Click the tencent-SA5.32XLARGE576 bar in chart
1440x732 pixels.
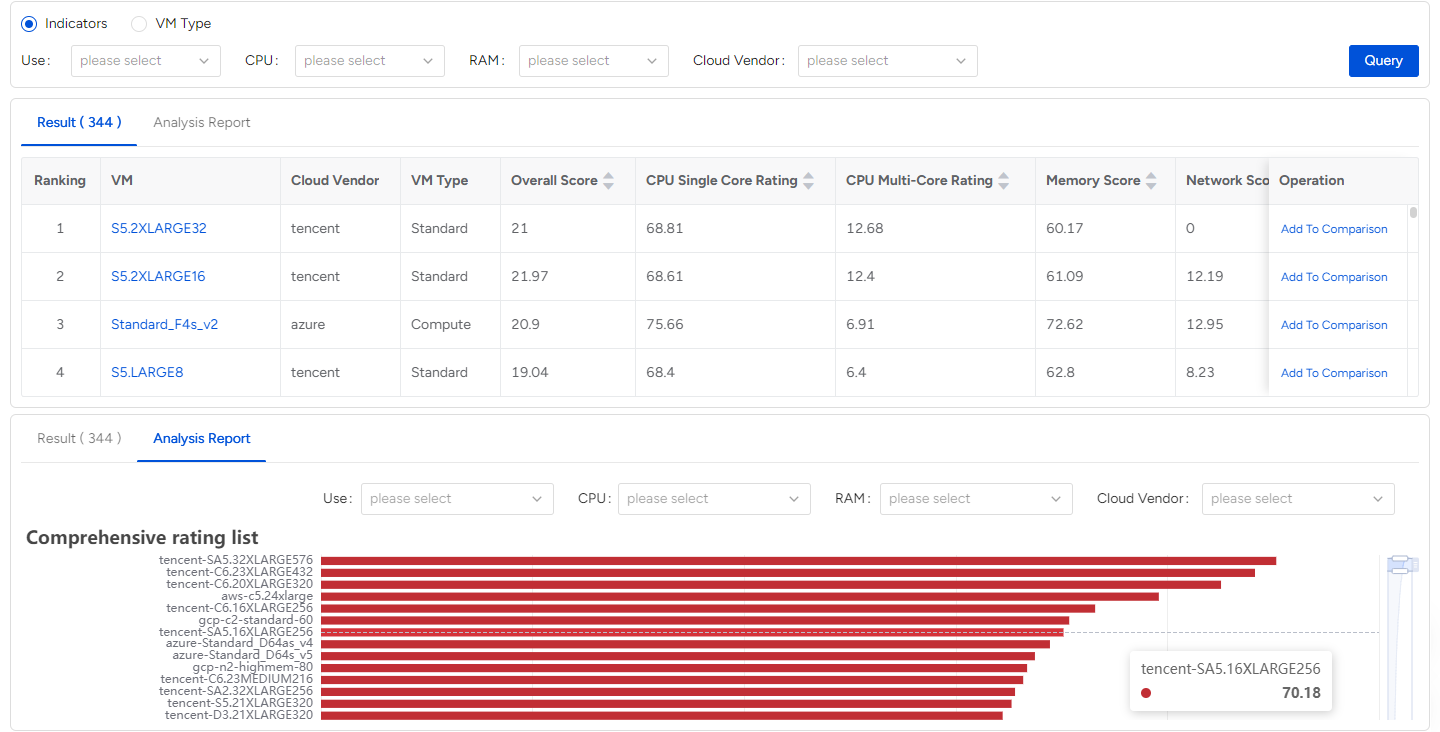797,561
